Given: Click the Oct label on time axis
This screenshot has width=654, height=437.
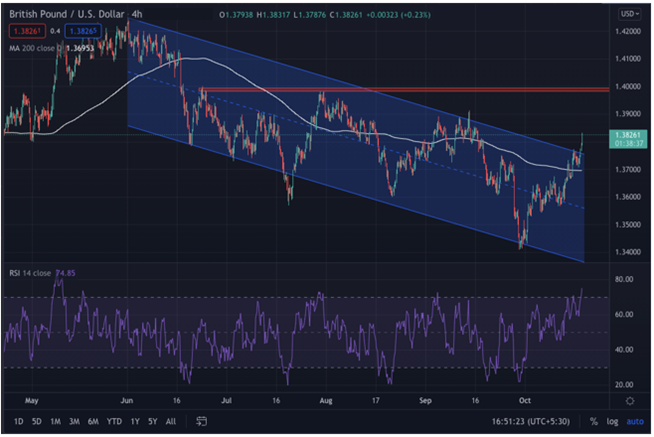Looking at the screenshot, I should pos(525,400).
